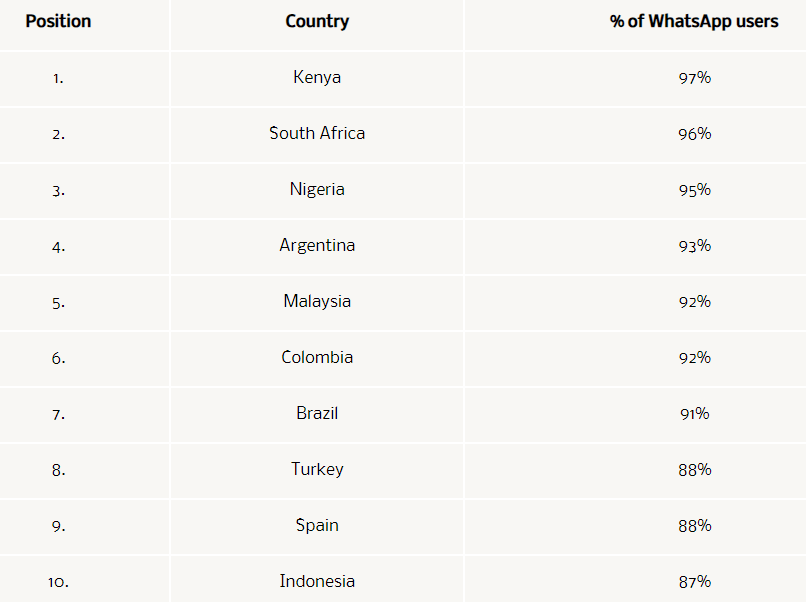Viewport: 806px width, 602px height.
Task: Select the 96% percentage cell
Action: click(694, 133)
